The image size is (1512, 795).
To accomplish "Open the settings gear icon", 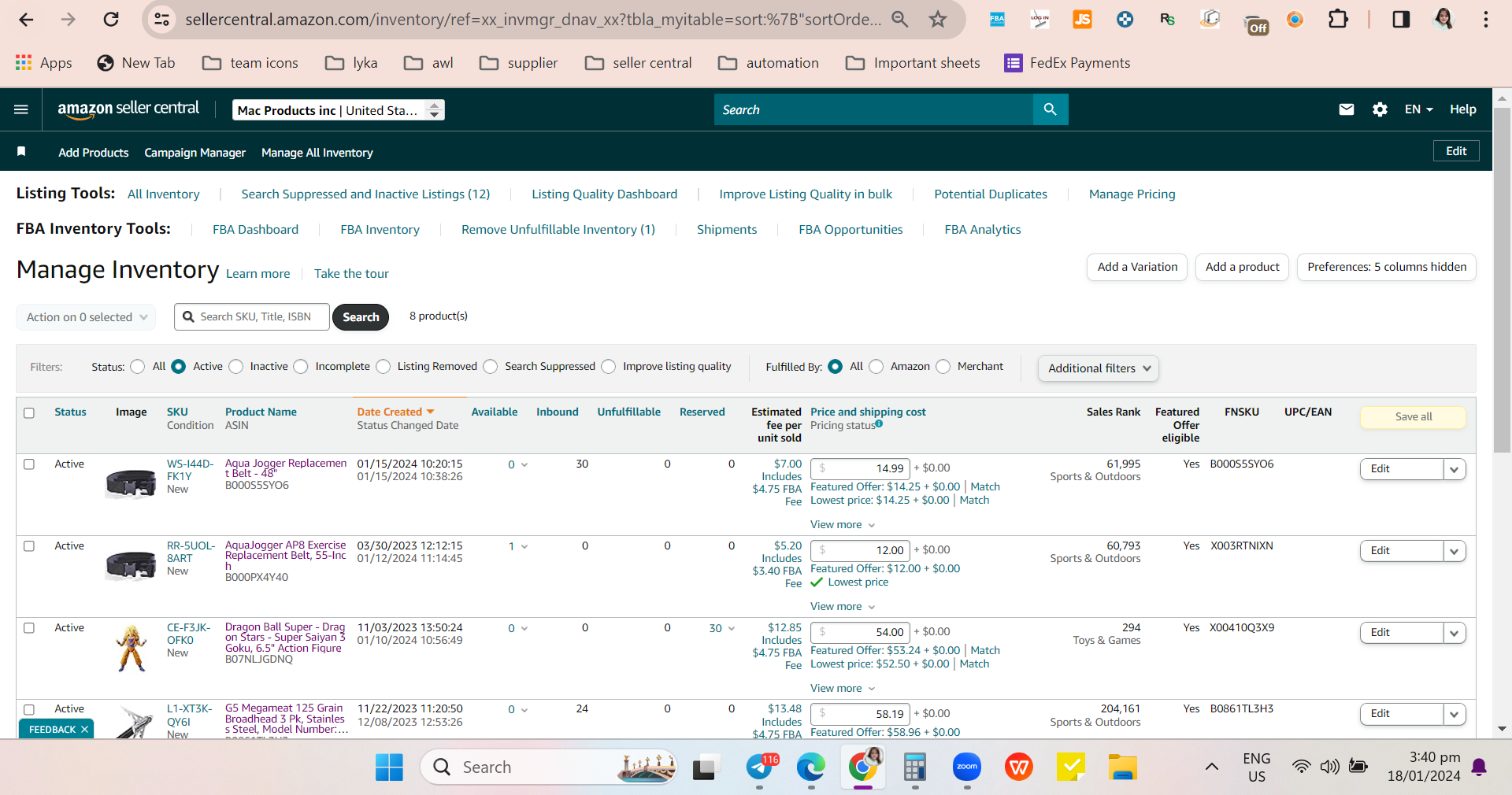I will click(x=1380, y=109).
